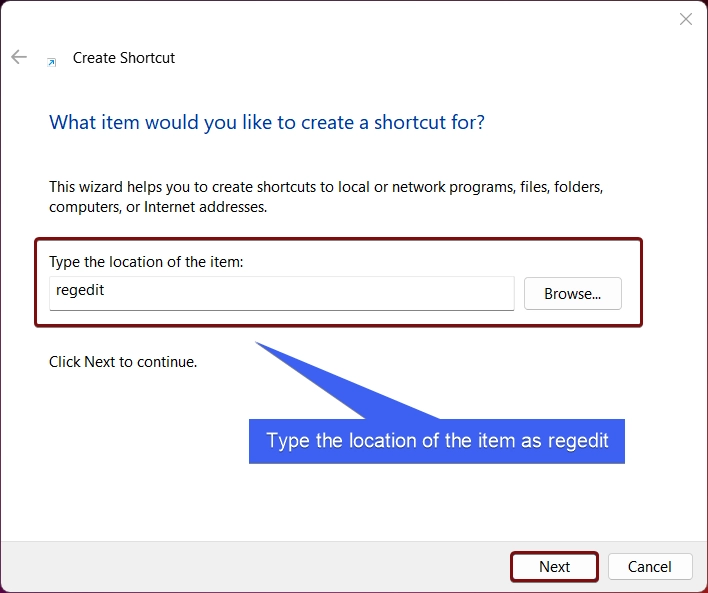Select the heading 'What item would you like to create a shortcut for?'
Image resolution: width=708 pixels, height=593 pixels.
[x=267, y=122]
